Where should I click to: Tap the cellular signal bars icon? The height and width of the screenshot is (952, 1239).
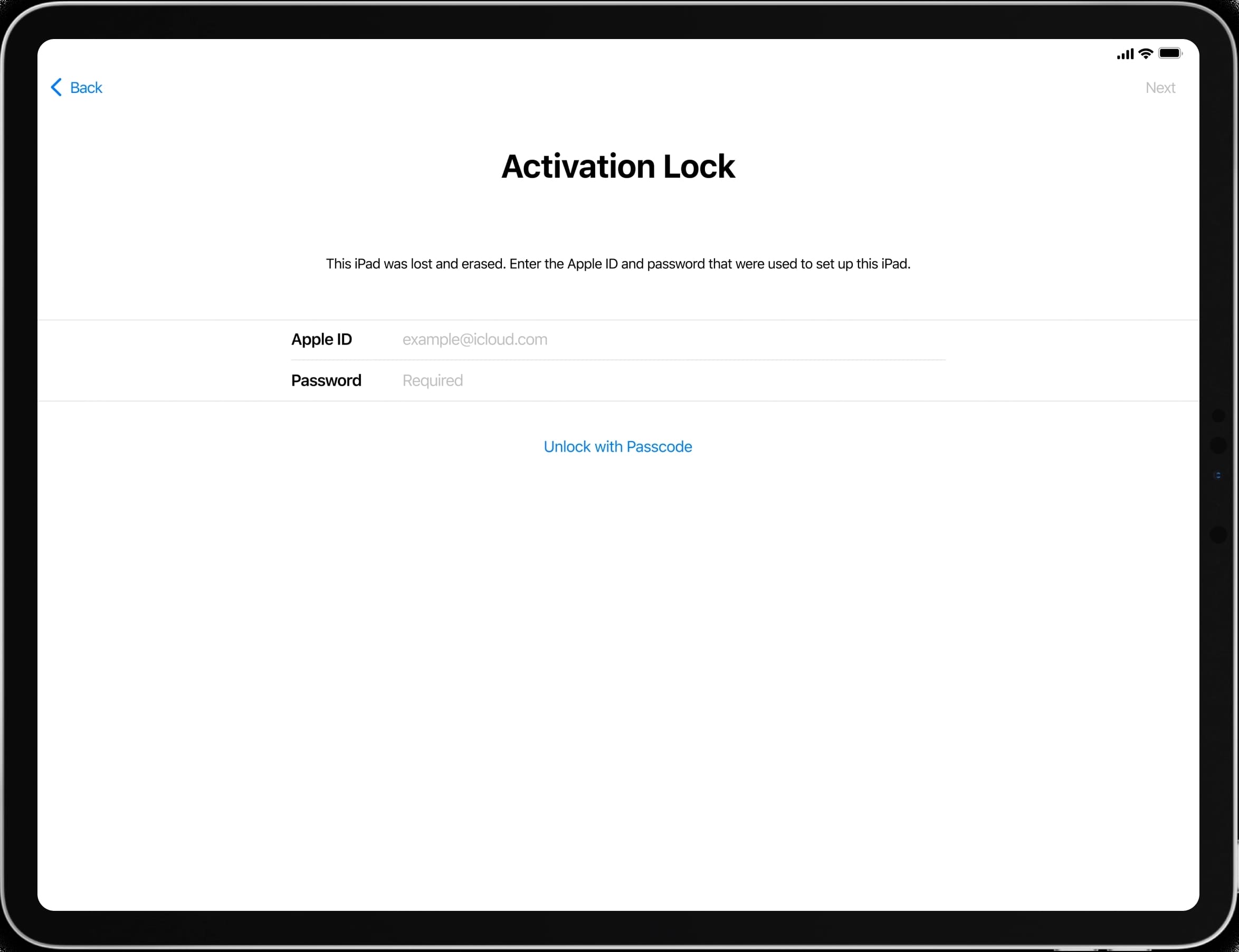pos(1124,54)
